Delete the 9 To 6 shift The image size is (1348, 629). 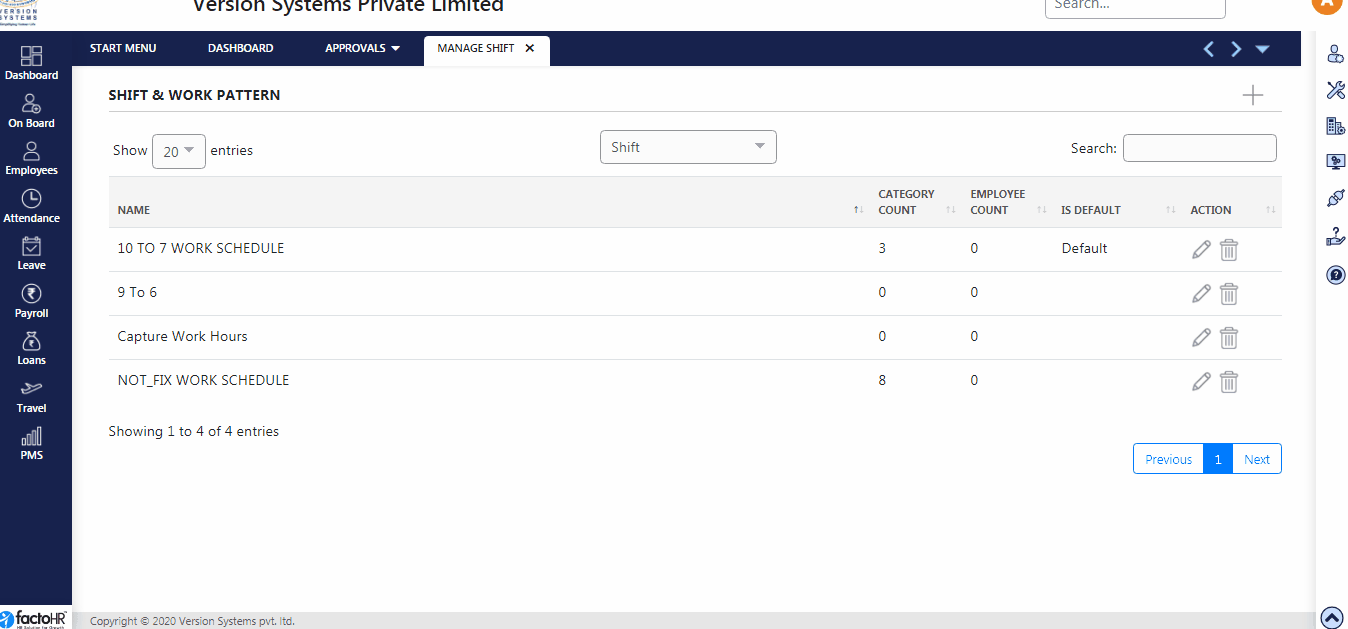pyautogui.click(x=1229, y=294)
